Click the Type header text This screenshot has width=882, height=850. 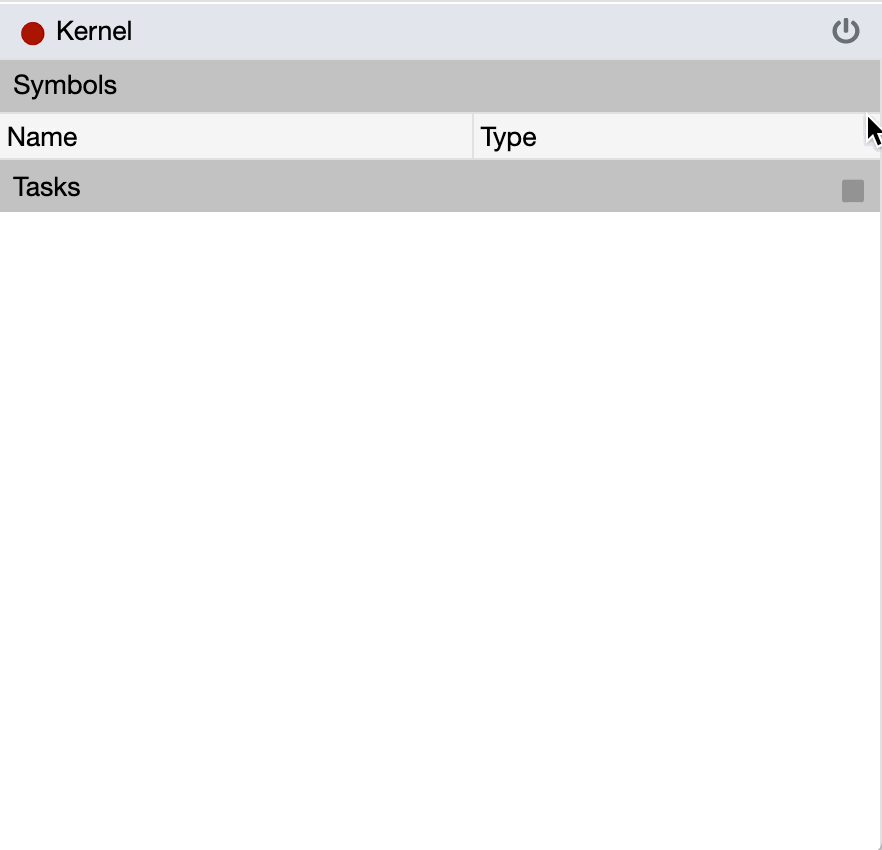509,137
